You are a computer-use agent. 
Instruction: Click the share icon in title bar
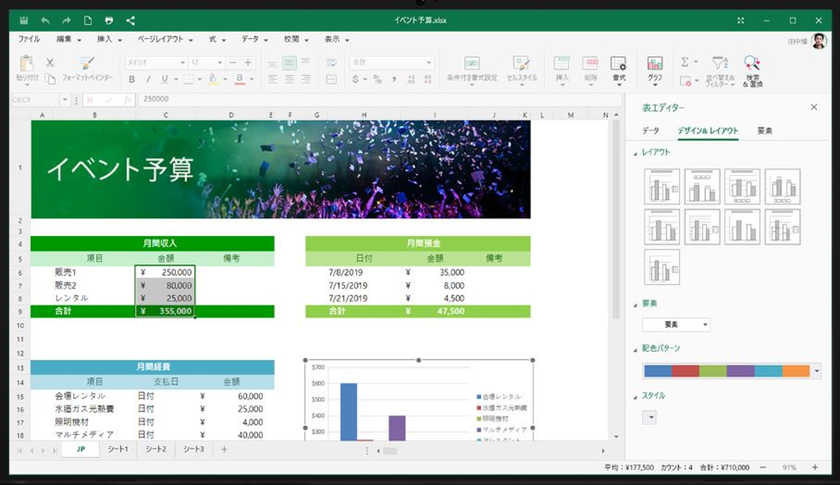tap(131, 20)
